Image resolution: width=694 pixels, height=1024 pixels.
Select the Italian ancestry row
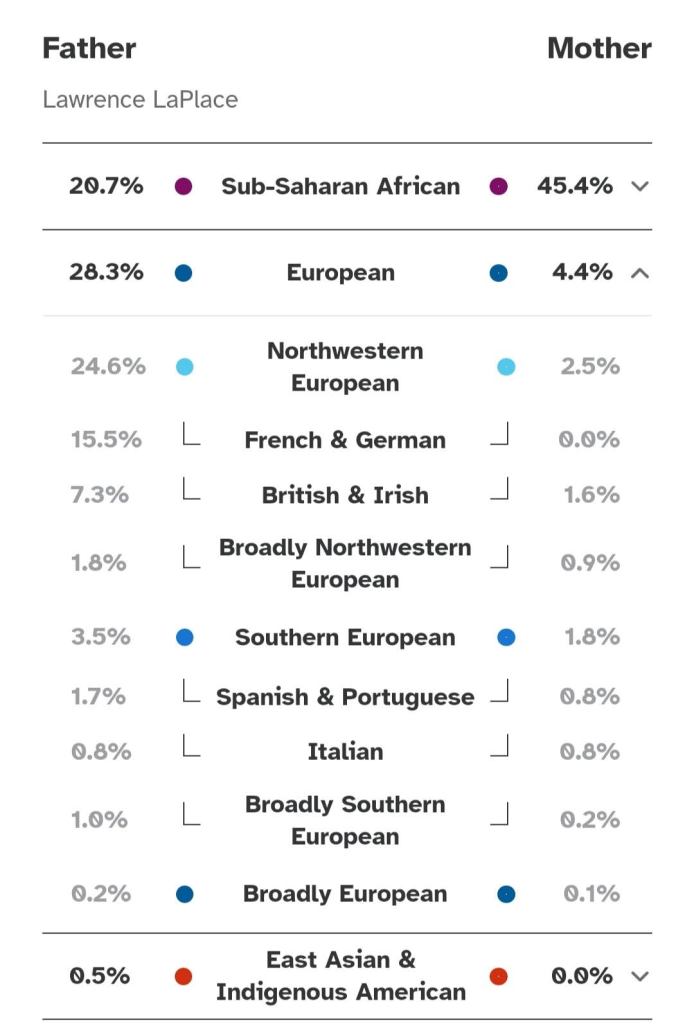point(345,751)
